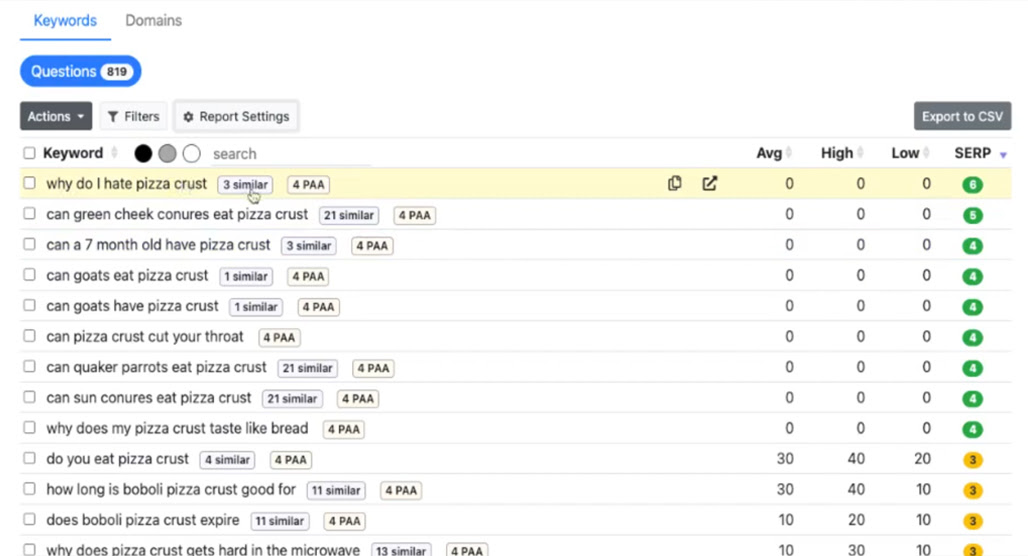Check 'why do I hate pizza crust' row

tap(29, 183)
